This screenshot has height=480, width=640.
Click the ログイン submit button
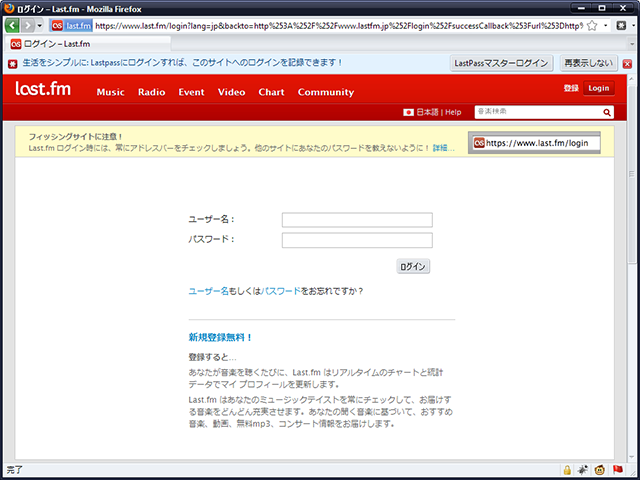pos(413,267)
